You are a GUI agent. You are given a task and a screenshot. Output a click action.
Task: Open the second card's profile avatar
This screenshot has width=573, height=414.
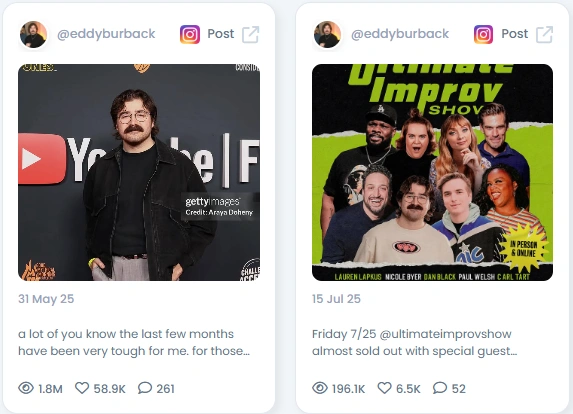[327, 34]
